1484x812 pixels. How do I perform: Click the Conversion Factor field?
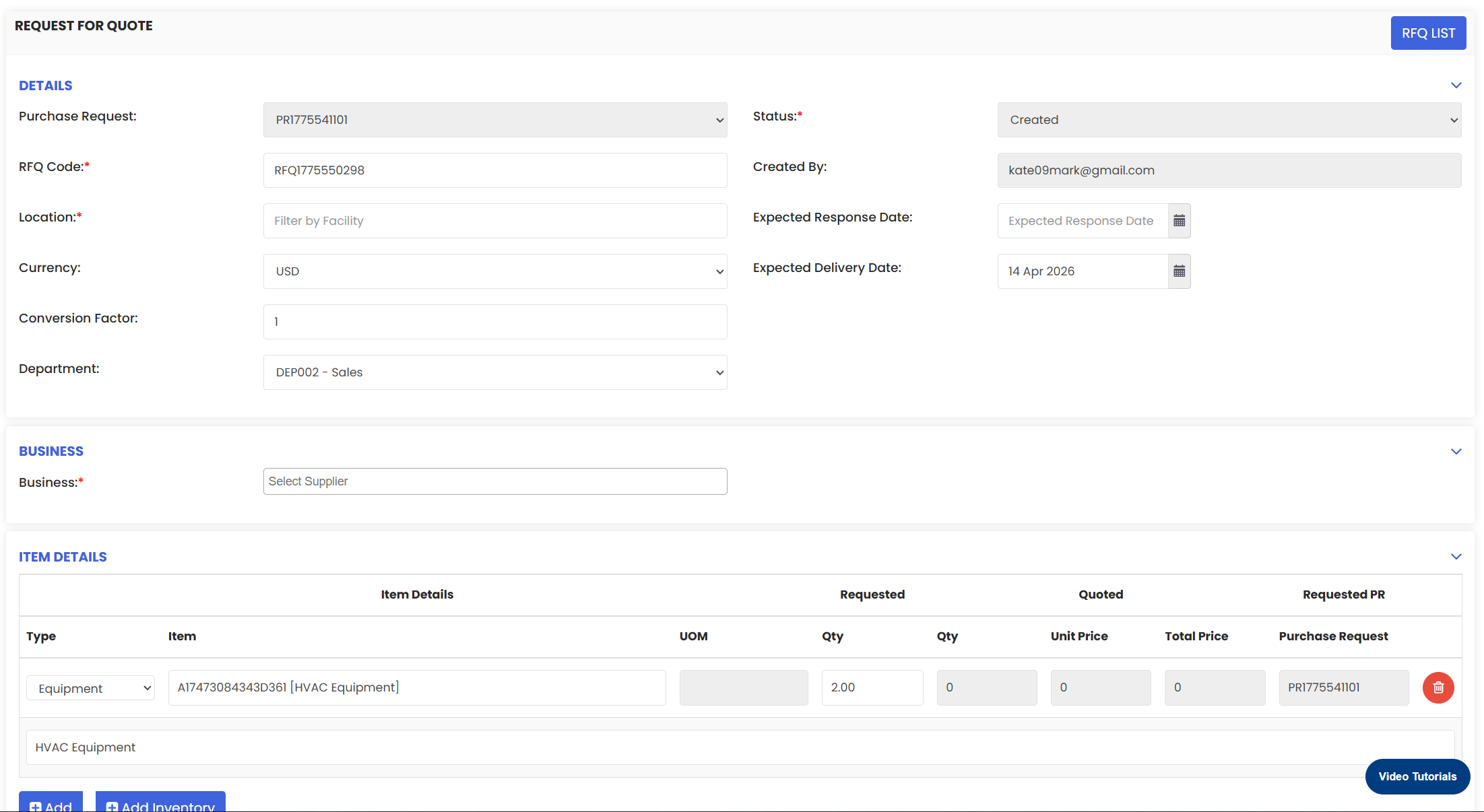coord(494,322)
